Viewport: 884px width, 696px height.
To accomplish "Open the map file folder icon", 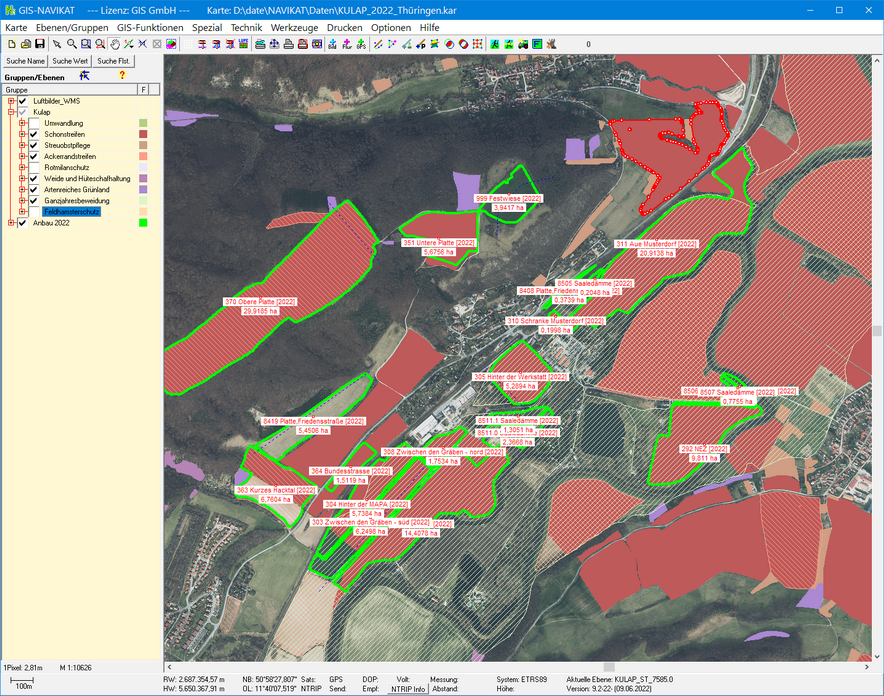I will [x=26, y=45].
